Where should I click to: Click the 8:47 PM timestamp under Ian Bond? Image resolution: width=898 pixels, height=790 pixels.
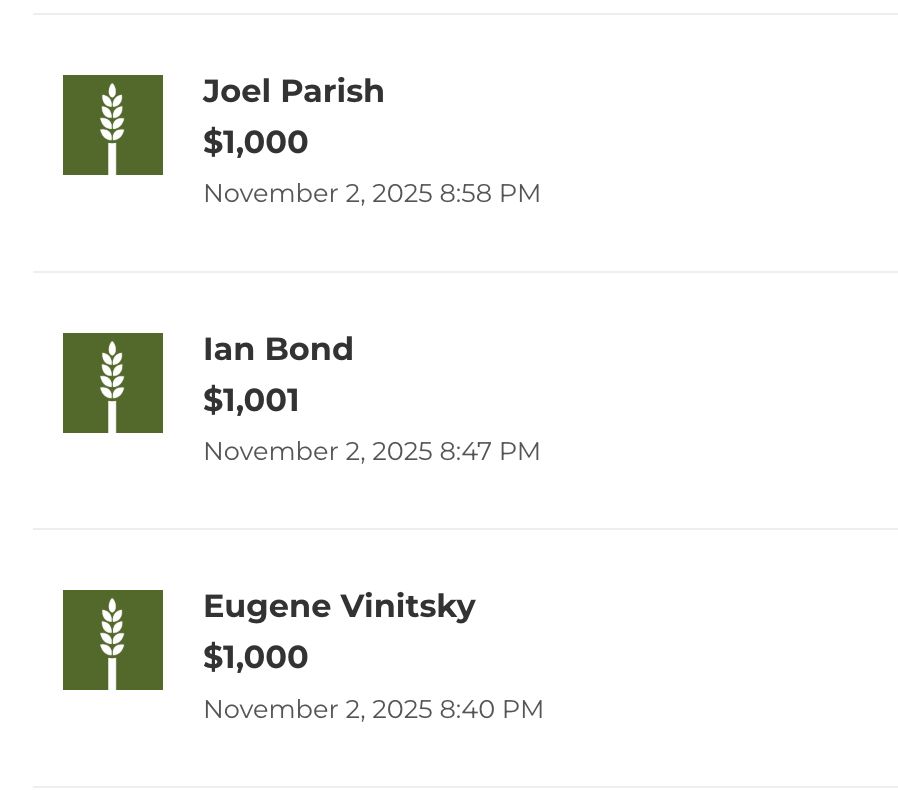tap(372, 451)
